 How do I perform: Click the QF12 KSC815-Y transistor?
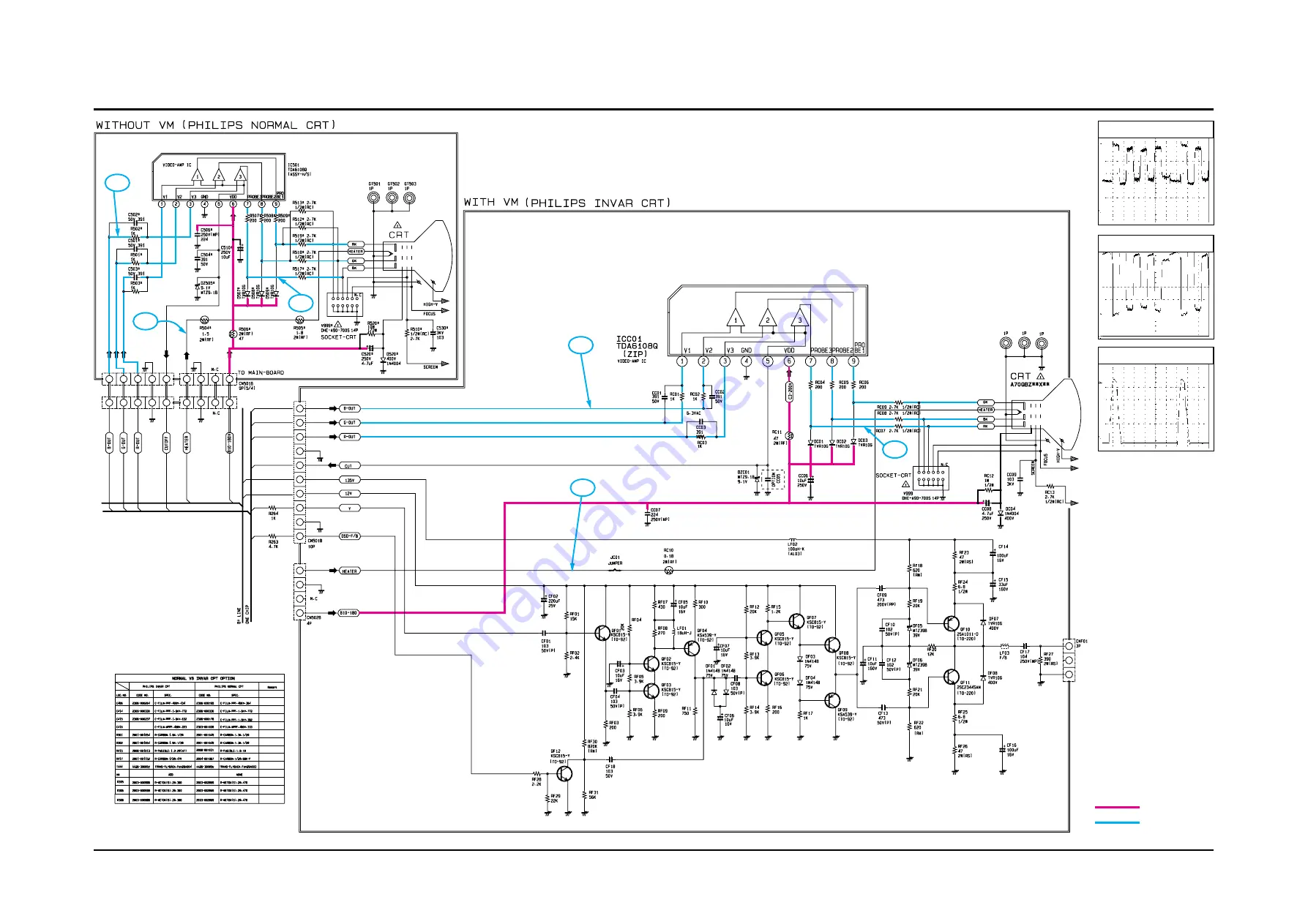[564, 773]
